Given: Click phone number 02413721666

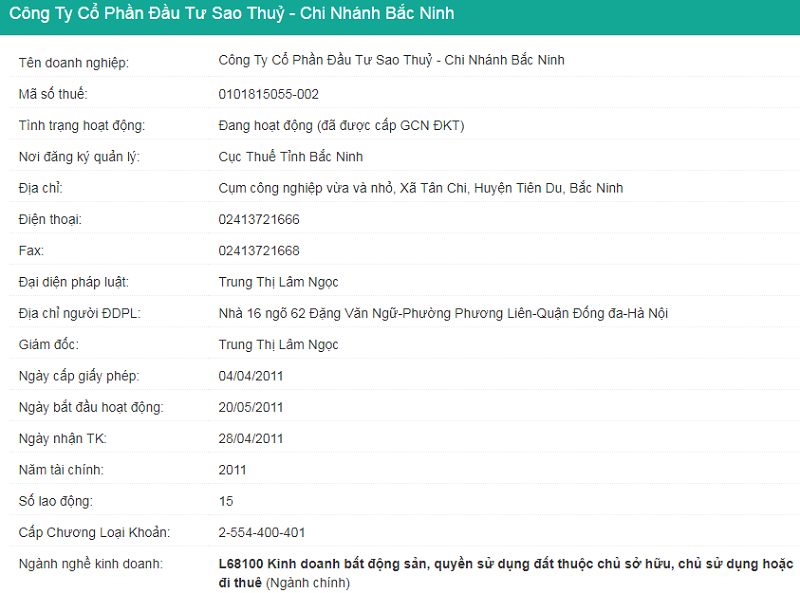Looking at the screenshot, I should 258,219.
